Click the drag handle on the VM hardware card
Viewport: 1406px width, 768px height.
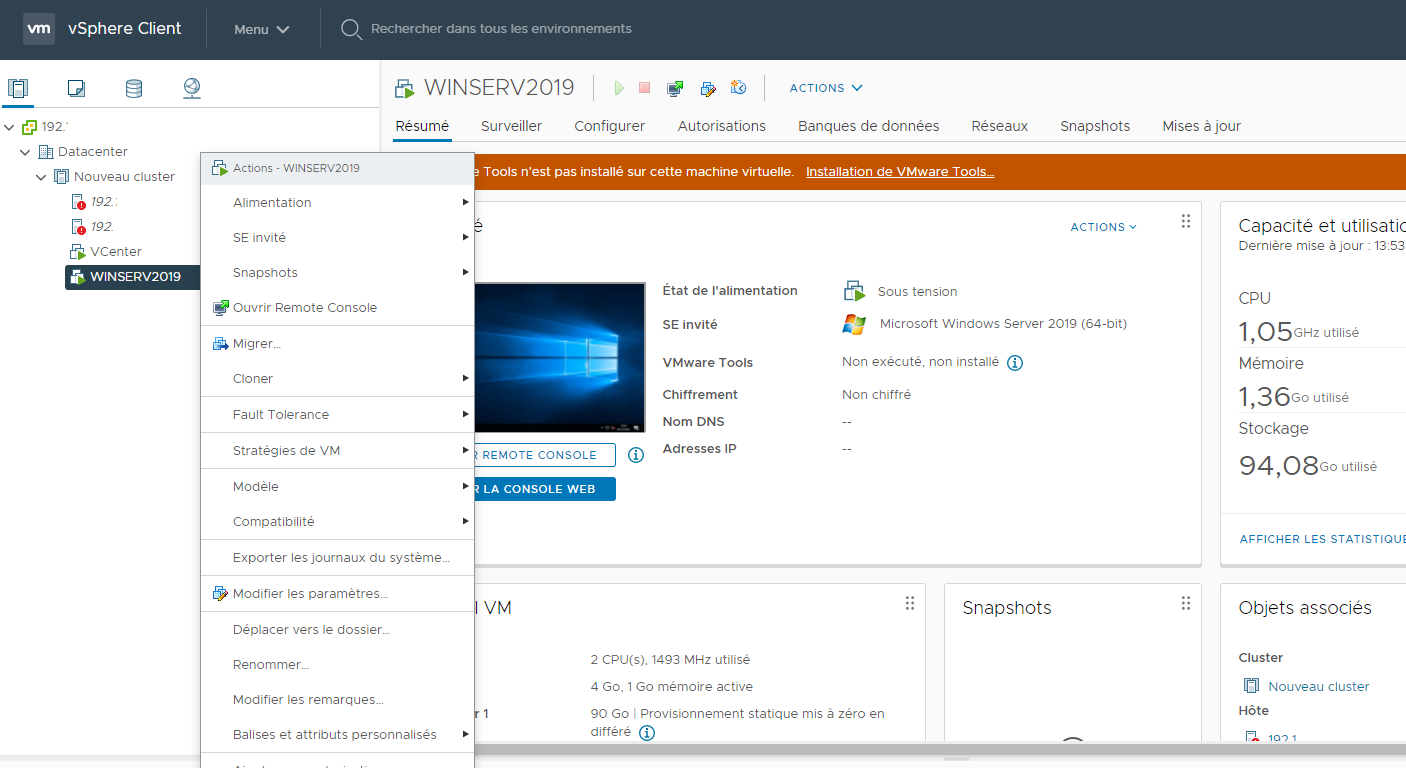910,603
